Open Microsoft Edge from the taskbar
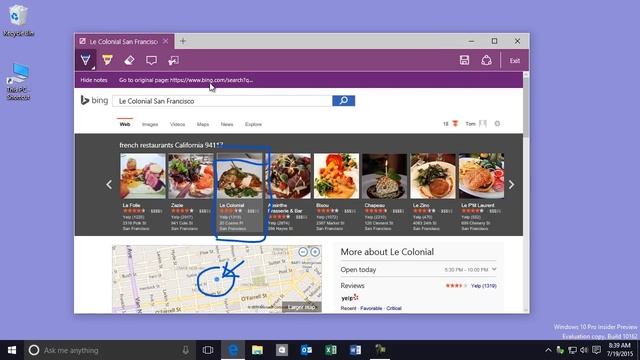The width and height of the screenshot is (640, 360). click(x=233, y=350)
